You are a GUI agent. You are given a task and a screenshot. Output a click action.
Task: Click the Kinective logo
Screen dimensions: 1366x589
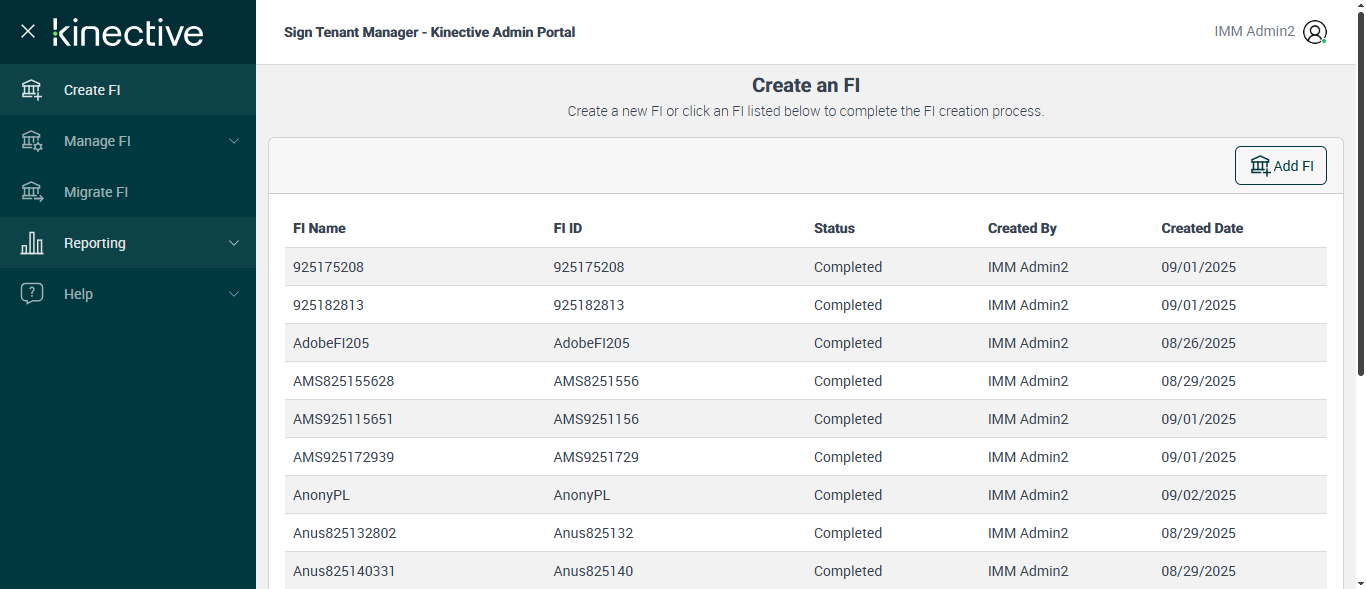(128, 32)
